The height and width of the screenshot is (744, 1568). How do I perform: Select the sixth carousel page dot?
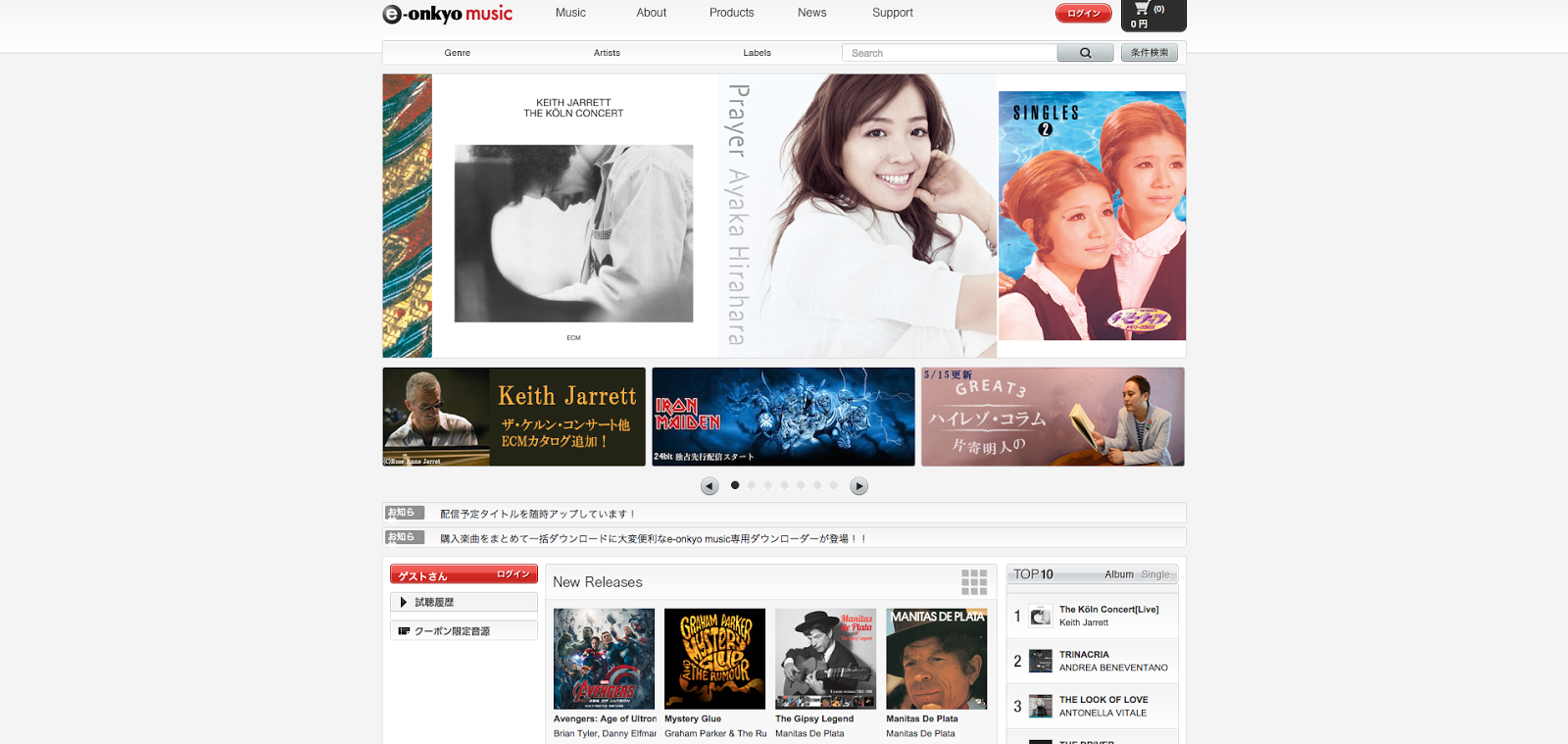tap(817, 485)
